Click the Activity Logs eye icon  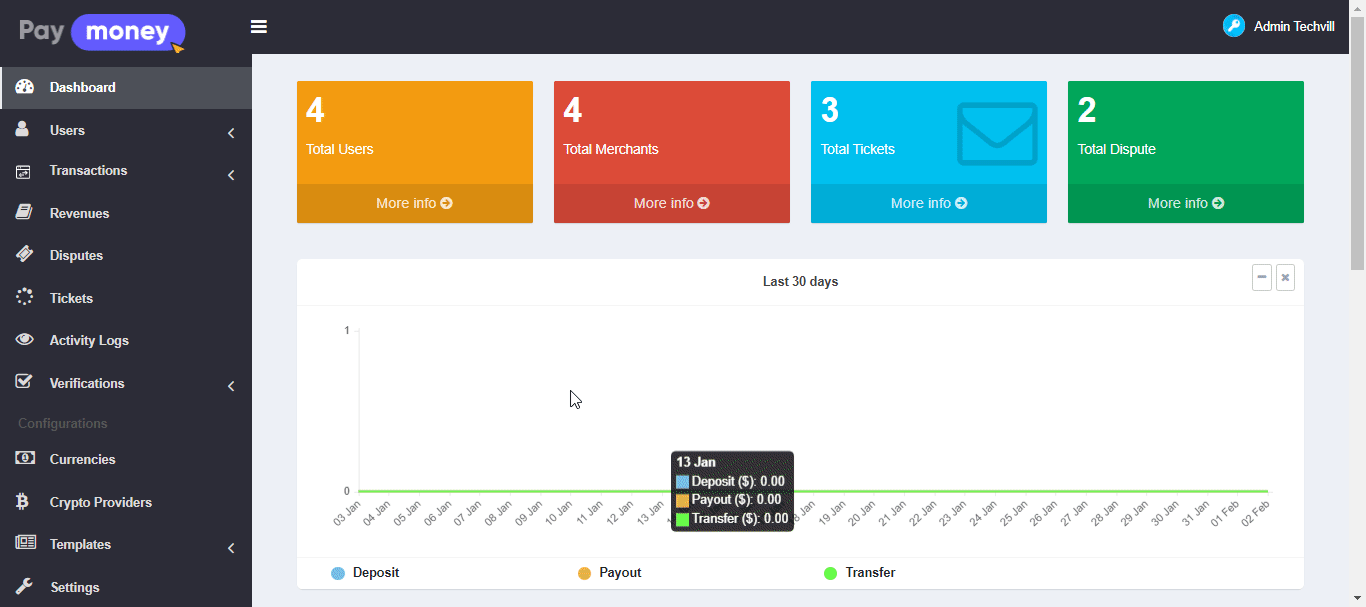(25, 340)
